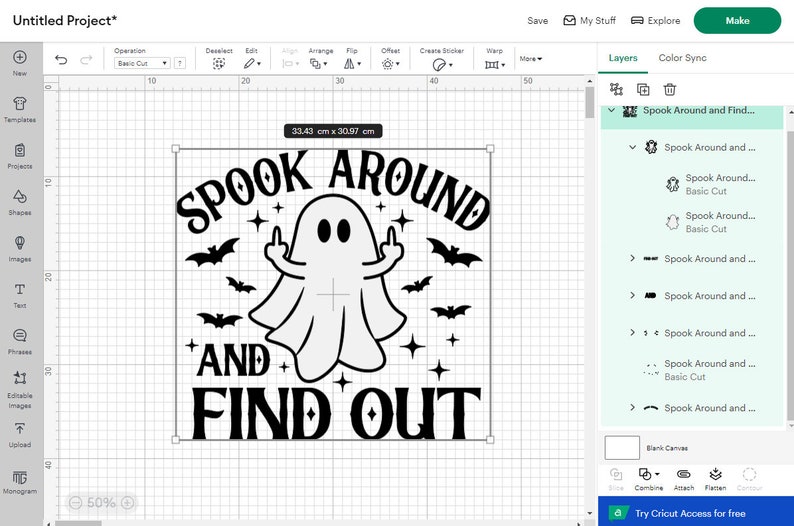Collapse the ghost Spook Around subgroup
The width and height of the screenshot is (794, 526).
(x=632, y=147)
